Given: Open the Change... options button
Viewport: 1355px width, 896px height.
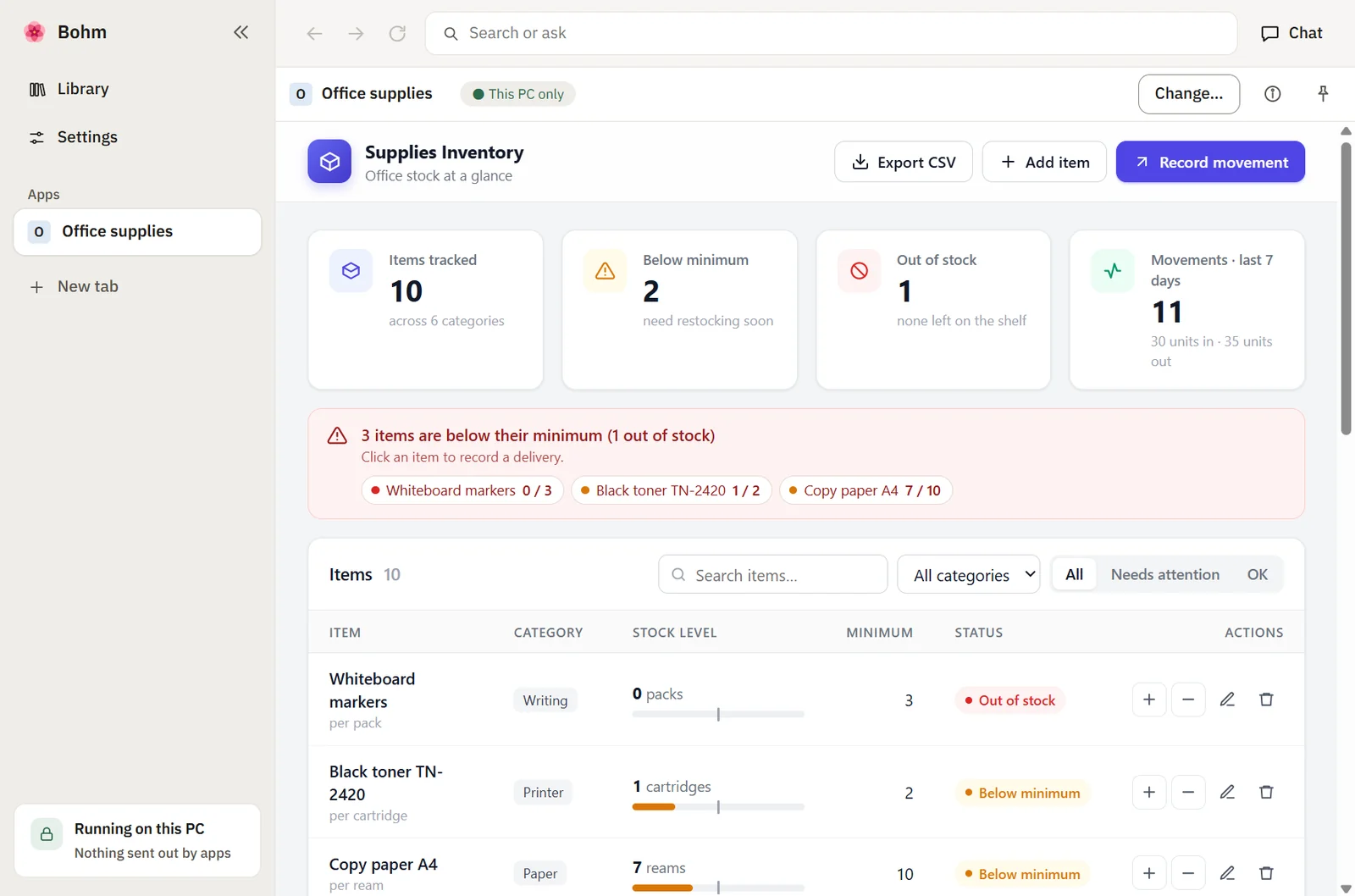Looking at the screenshot, I should 1188,94.
